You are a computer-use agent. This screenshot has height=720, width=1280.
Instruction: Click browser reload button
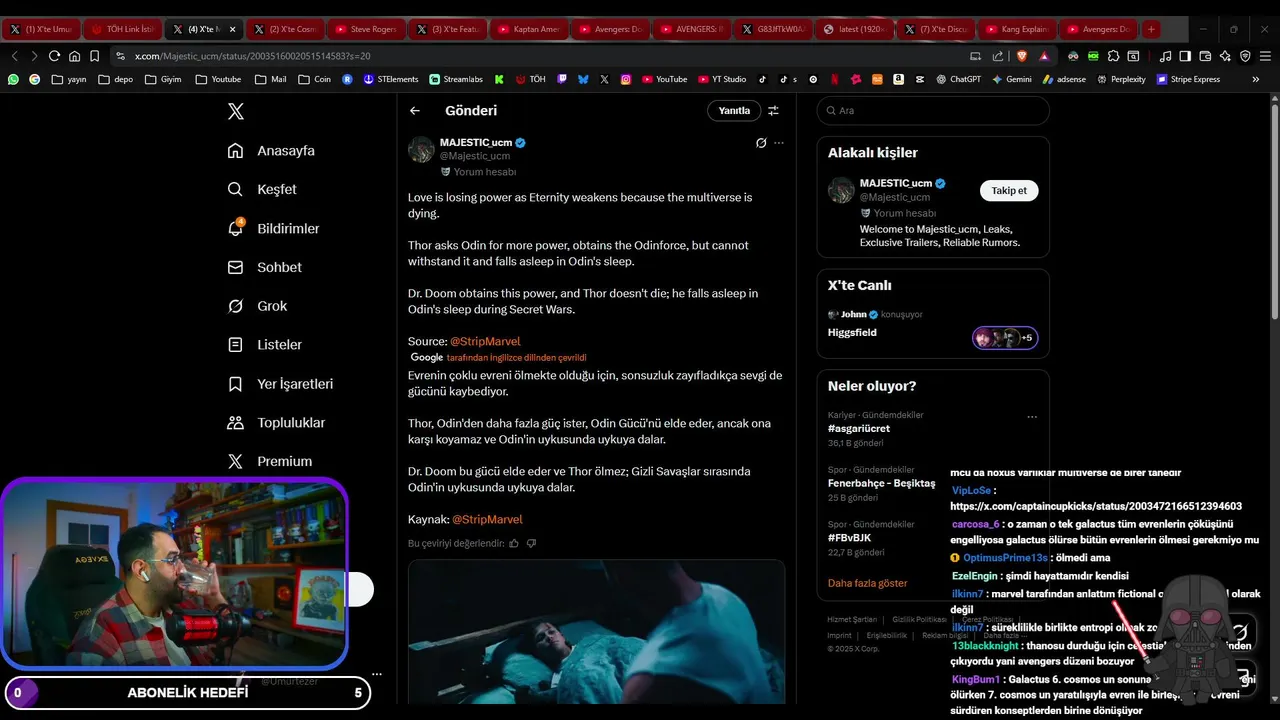click(x=54, y=56)
